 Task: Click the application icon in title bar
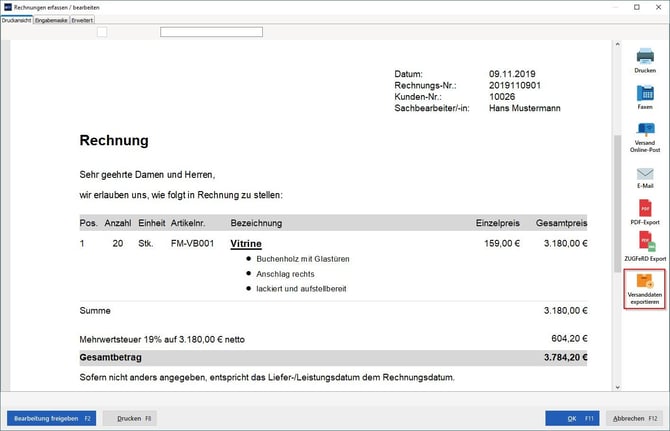[x=8, y=7]
